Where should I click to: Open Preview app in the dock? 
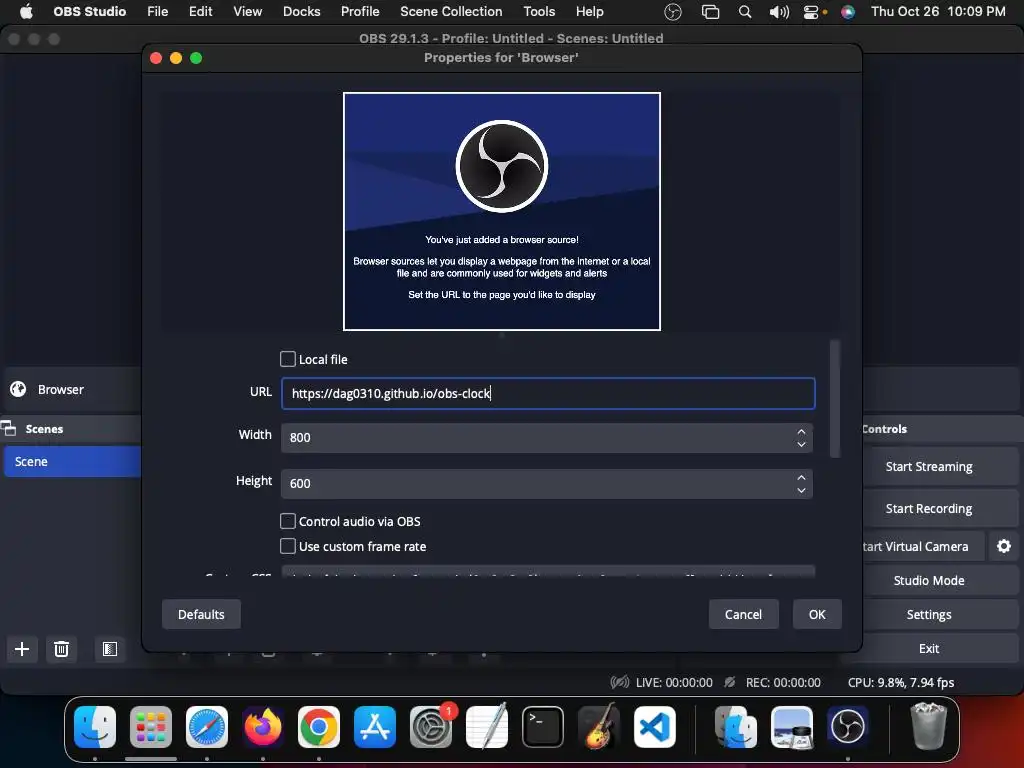(x=792, y=727)
